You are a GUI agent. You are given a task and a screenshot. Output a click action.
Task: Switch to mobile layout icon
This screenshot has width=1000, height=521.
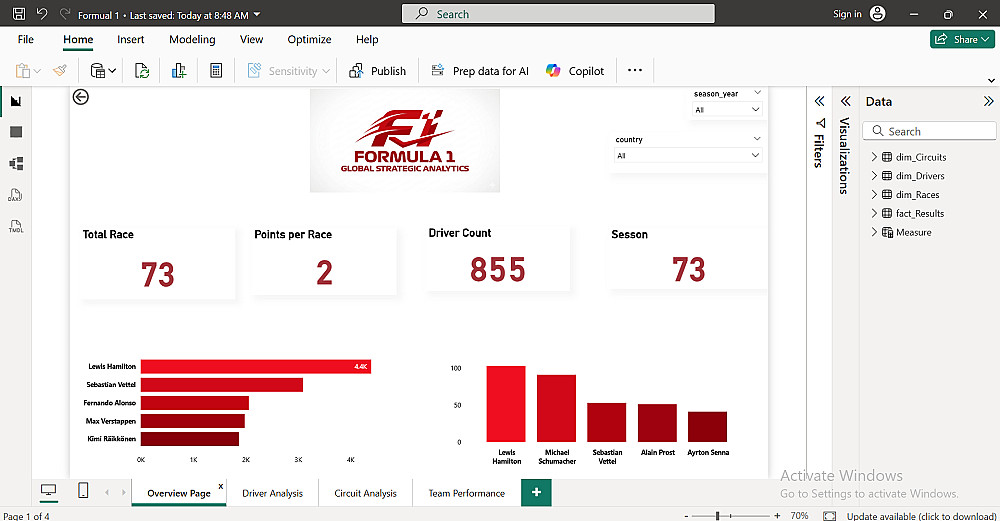pos(83,490)
